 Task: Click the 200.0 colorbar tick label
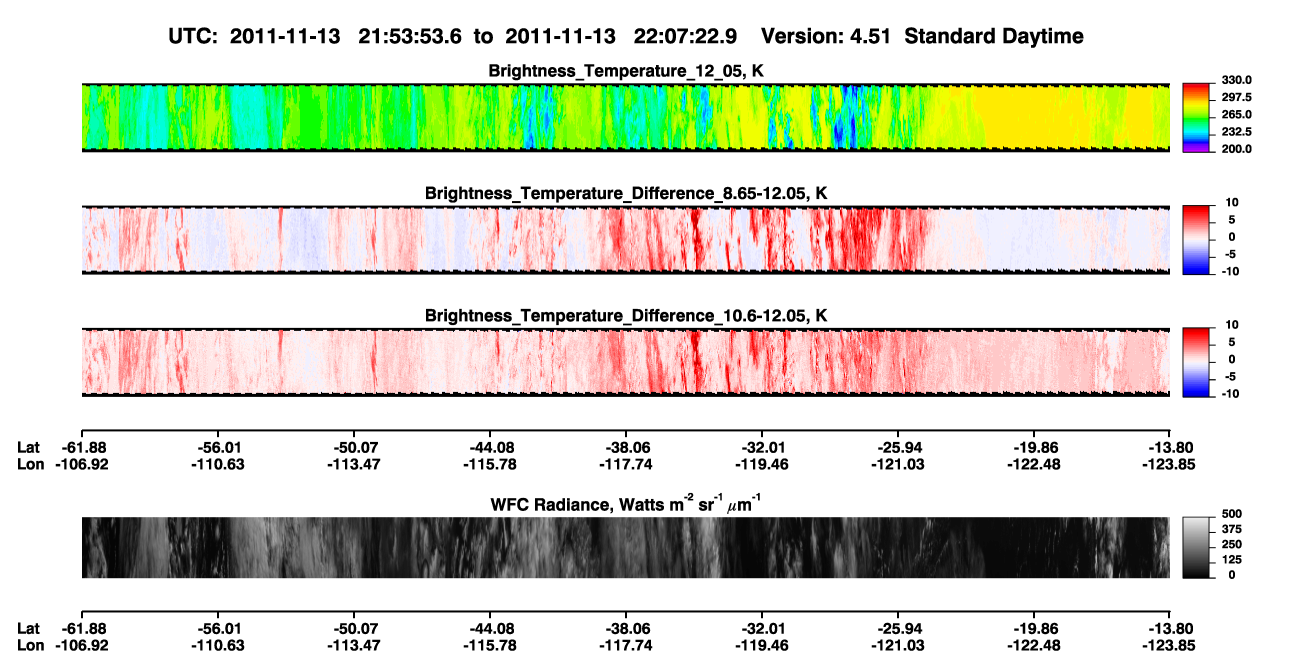tap(1236, 148)
